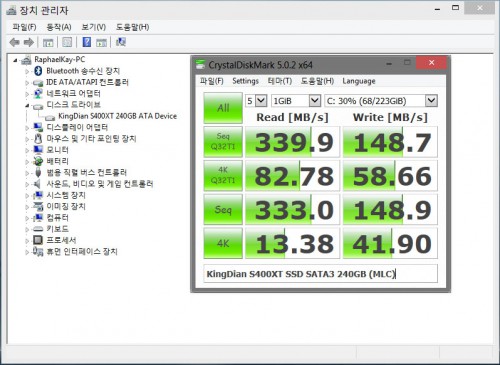Click the processor category icon
Viewport: 500px width, 365px height.
tap(38, 240)
